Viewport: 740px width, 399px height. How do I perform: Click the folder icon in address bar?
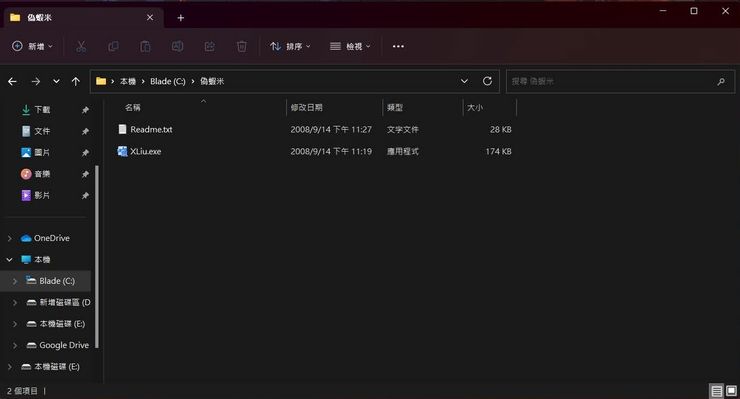(101, 81)
